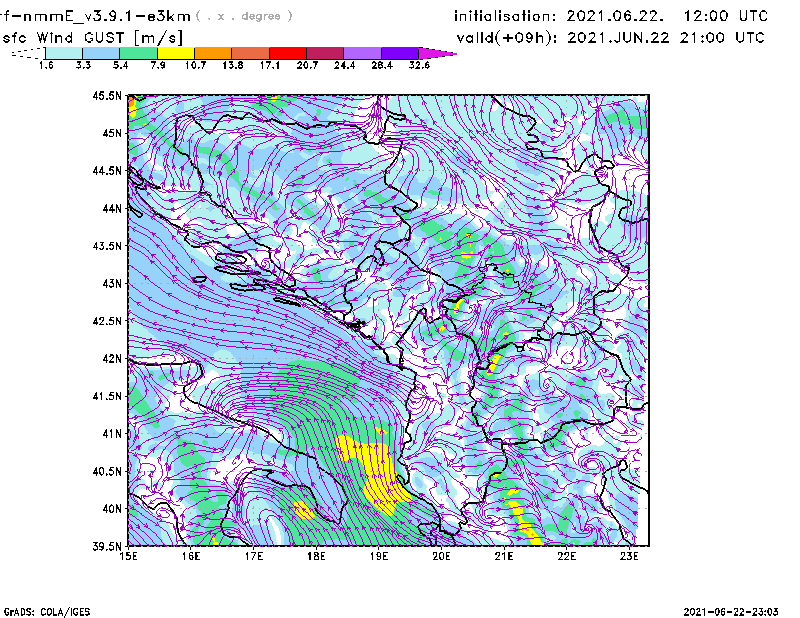Click the '18E' longitude label
800x618 pixels.
[316, 556]
